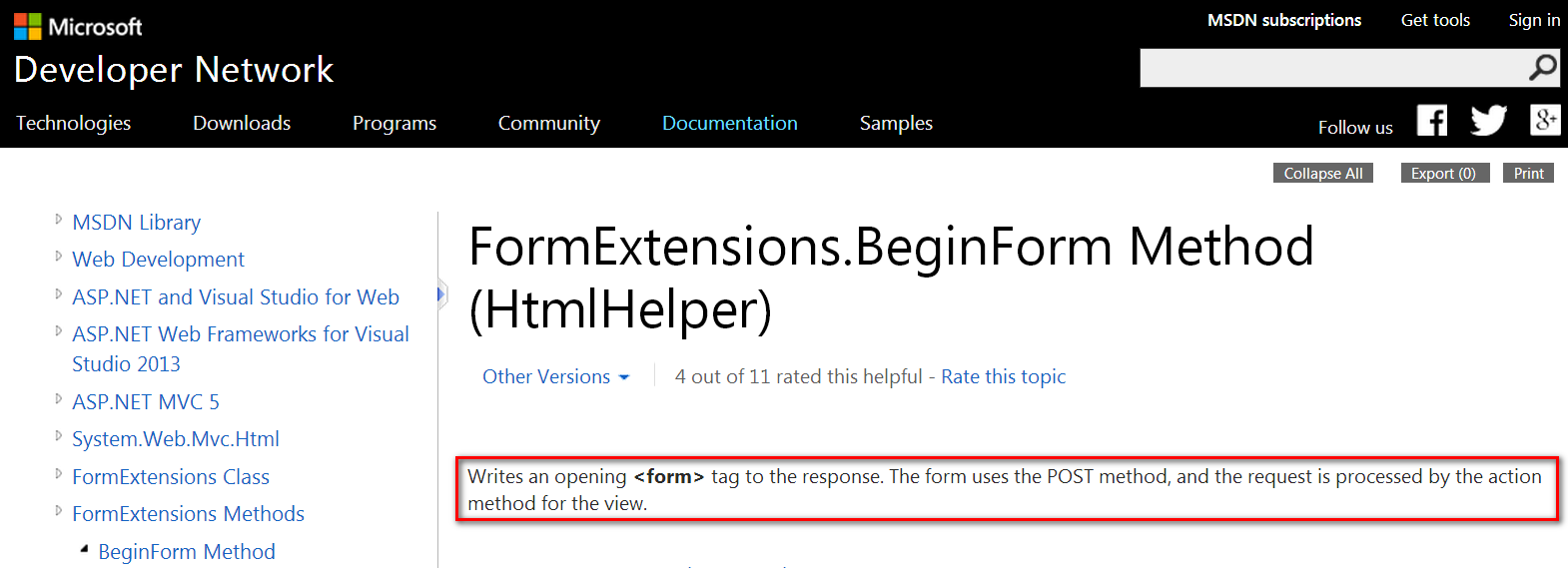Screen dimensions: 1568x568
Task: Open the Other Versions dropdown
Action: (x=556, y=376)
